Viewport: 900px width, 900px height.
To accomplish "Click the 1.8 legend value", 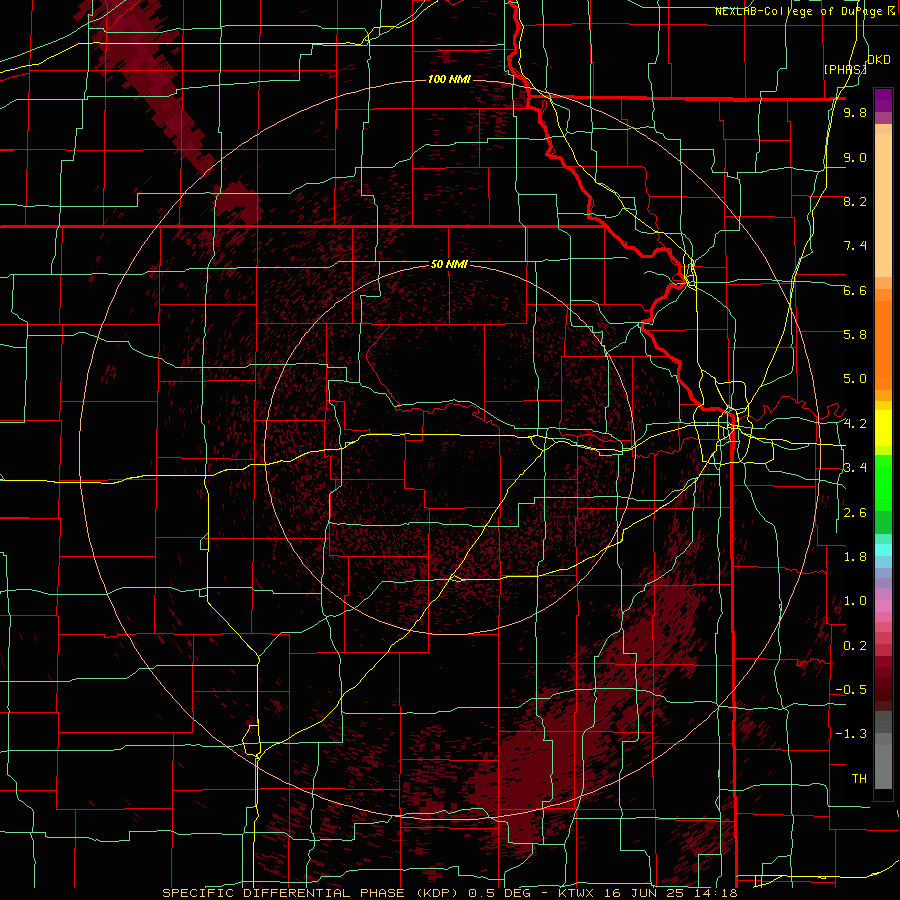I will tap(855, 557).
